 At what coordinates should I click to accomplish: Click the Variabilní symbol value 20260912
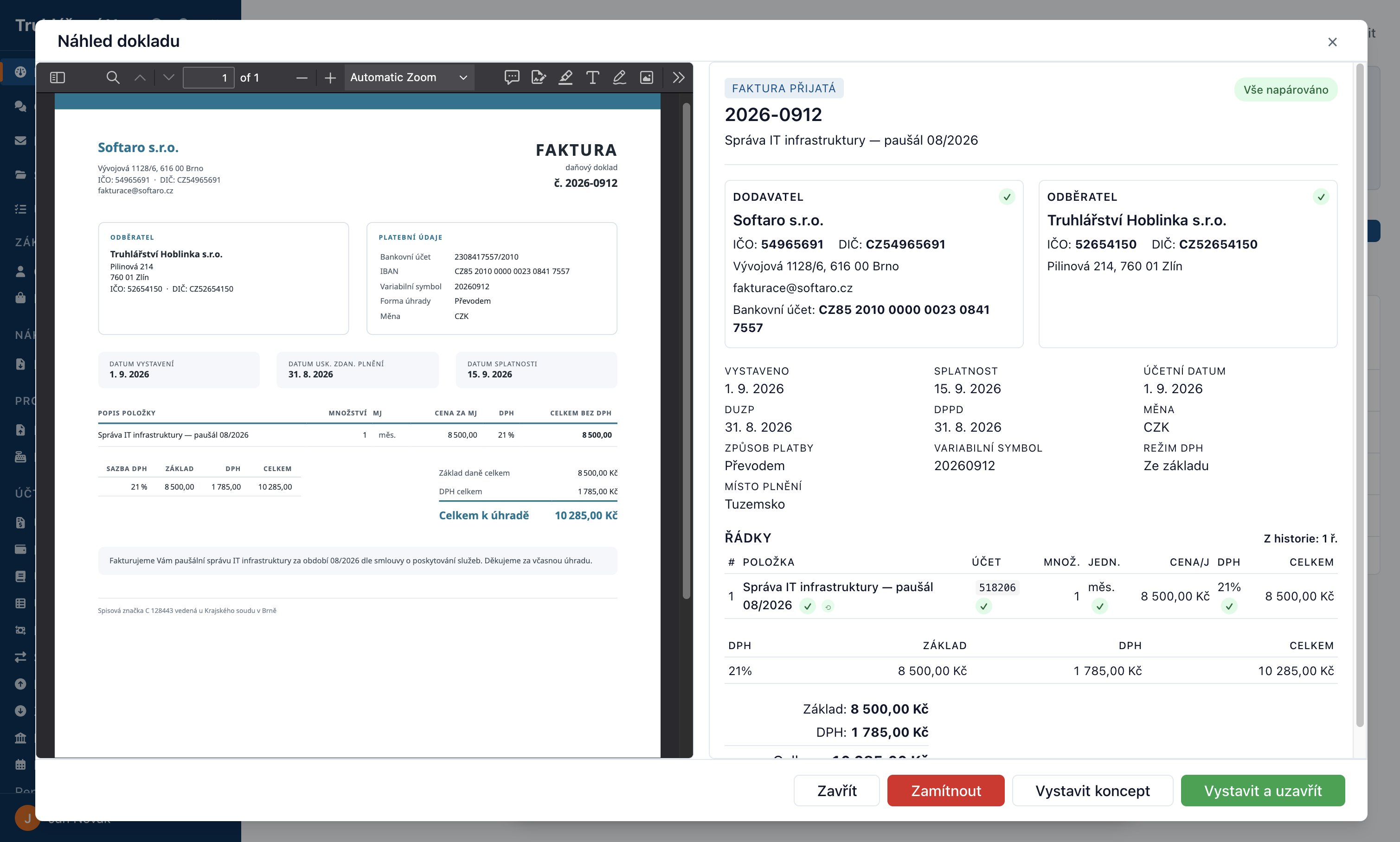[964, 466]
